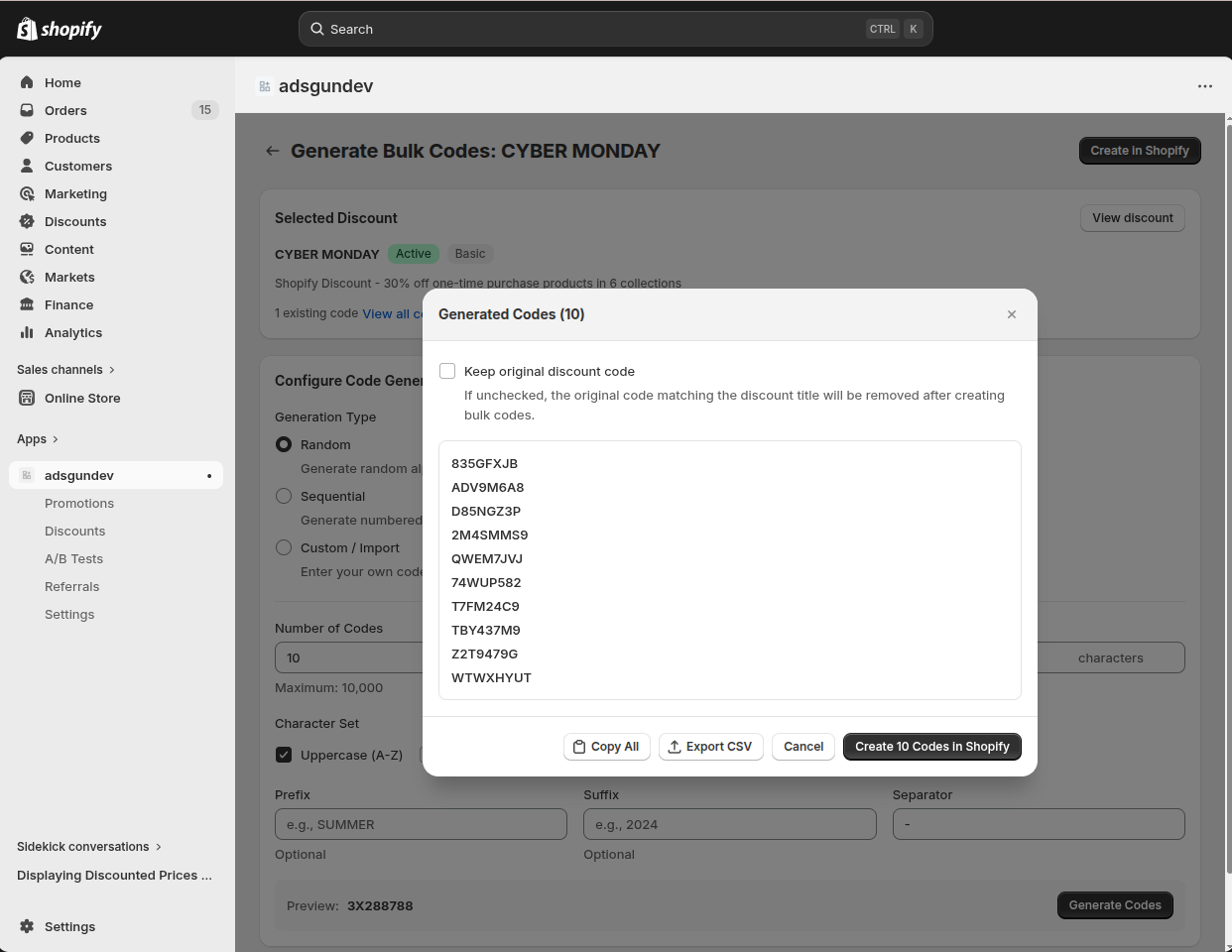The image size is (1232, 952).
Task: Click the Shopify logo
Action: pos(60,29)
